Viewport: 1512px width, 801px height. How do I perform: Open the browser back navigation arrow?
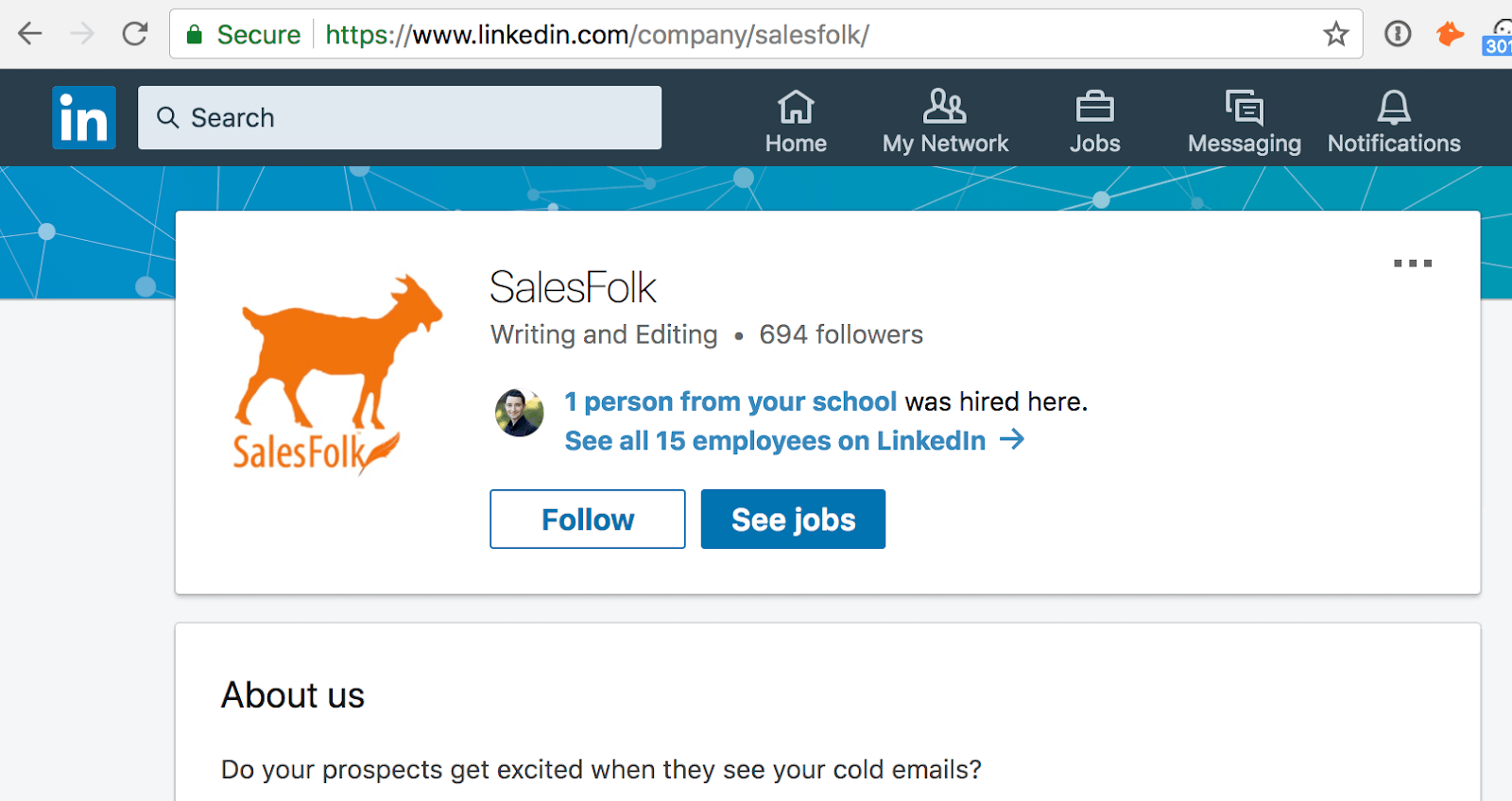point(29,33)
